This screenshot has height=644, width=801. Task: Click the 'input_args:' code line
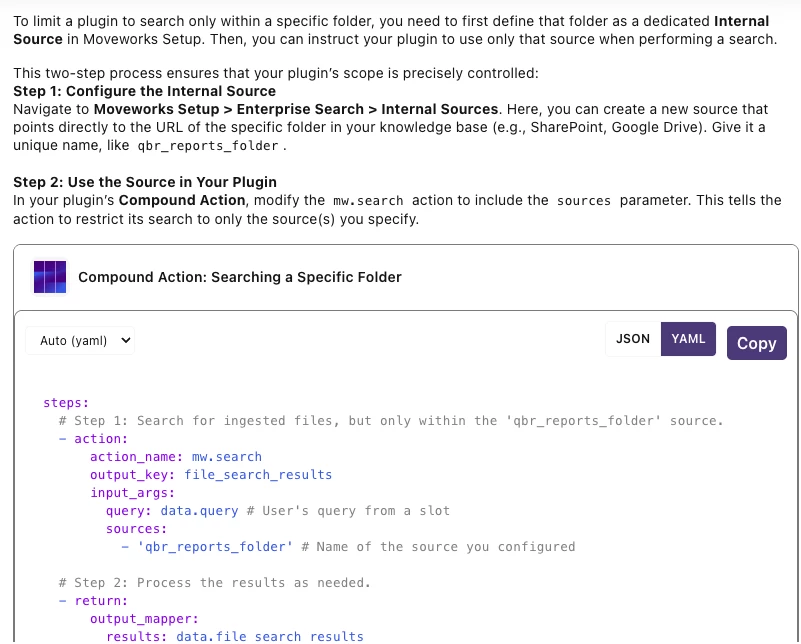click(132, 493)
